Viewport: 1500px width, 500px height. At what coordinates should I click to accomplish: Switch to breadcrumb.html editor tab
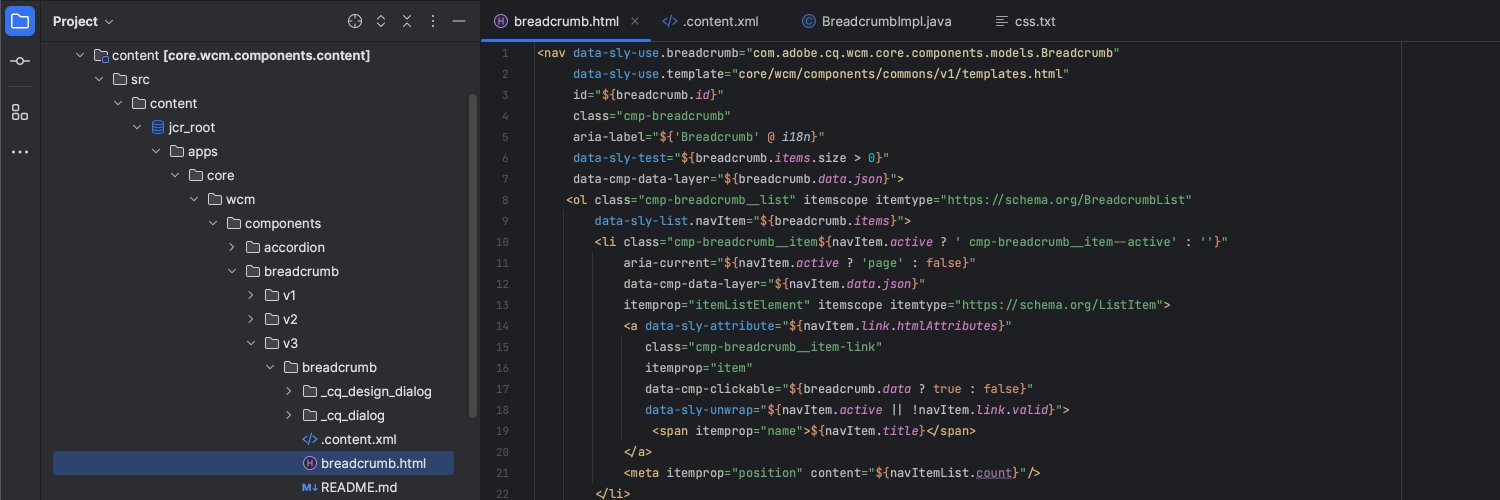[x=566, y=21]
